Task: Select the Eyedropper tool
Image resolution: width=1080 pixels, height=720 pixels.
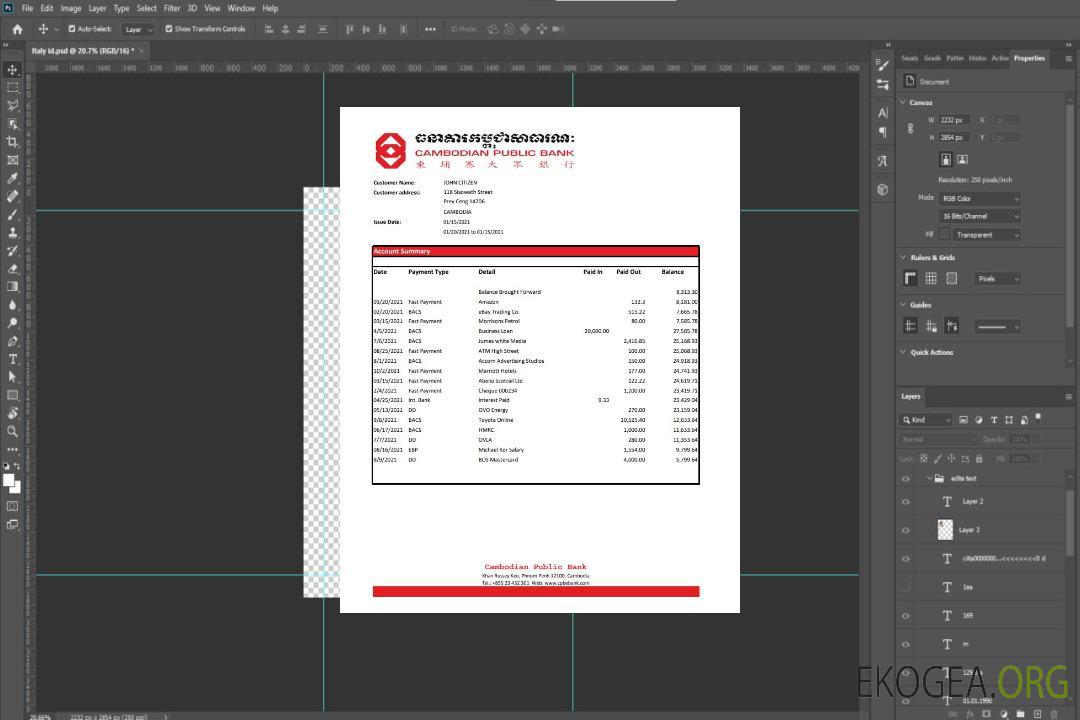Action: click(x=12, y=178)
